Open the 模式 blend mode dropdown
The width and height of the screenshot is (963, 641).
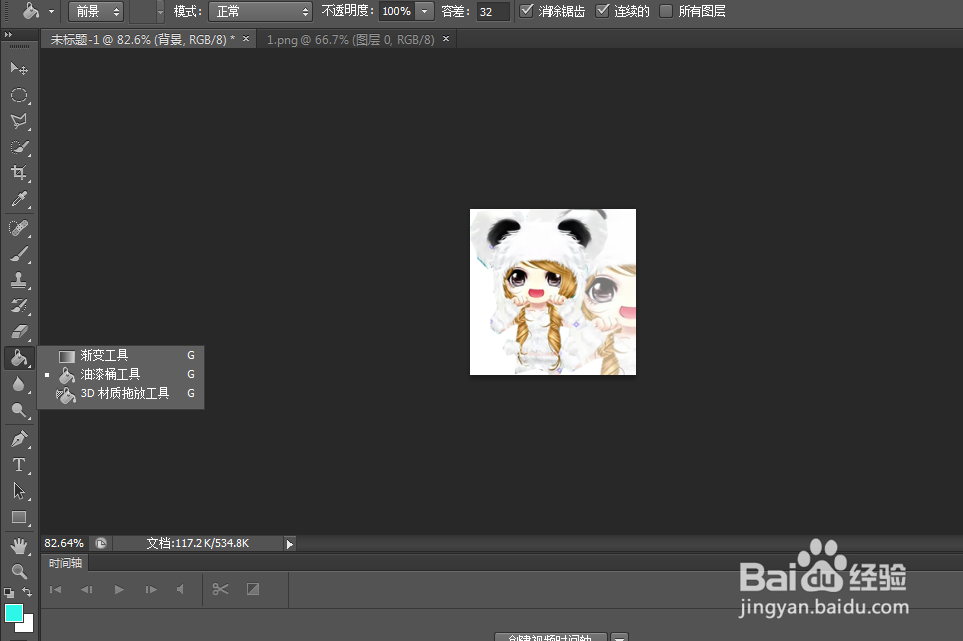tap(260, 12)
